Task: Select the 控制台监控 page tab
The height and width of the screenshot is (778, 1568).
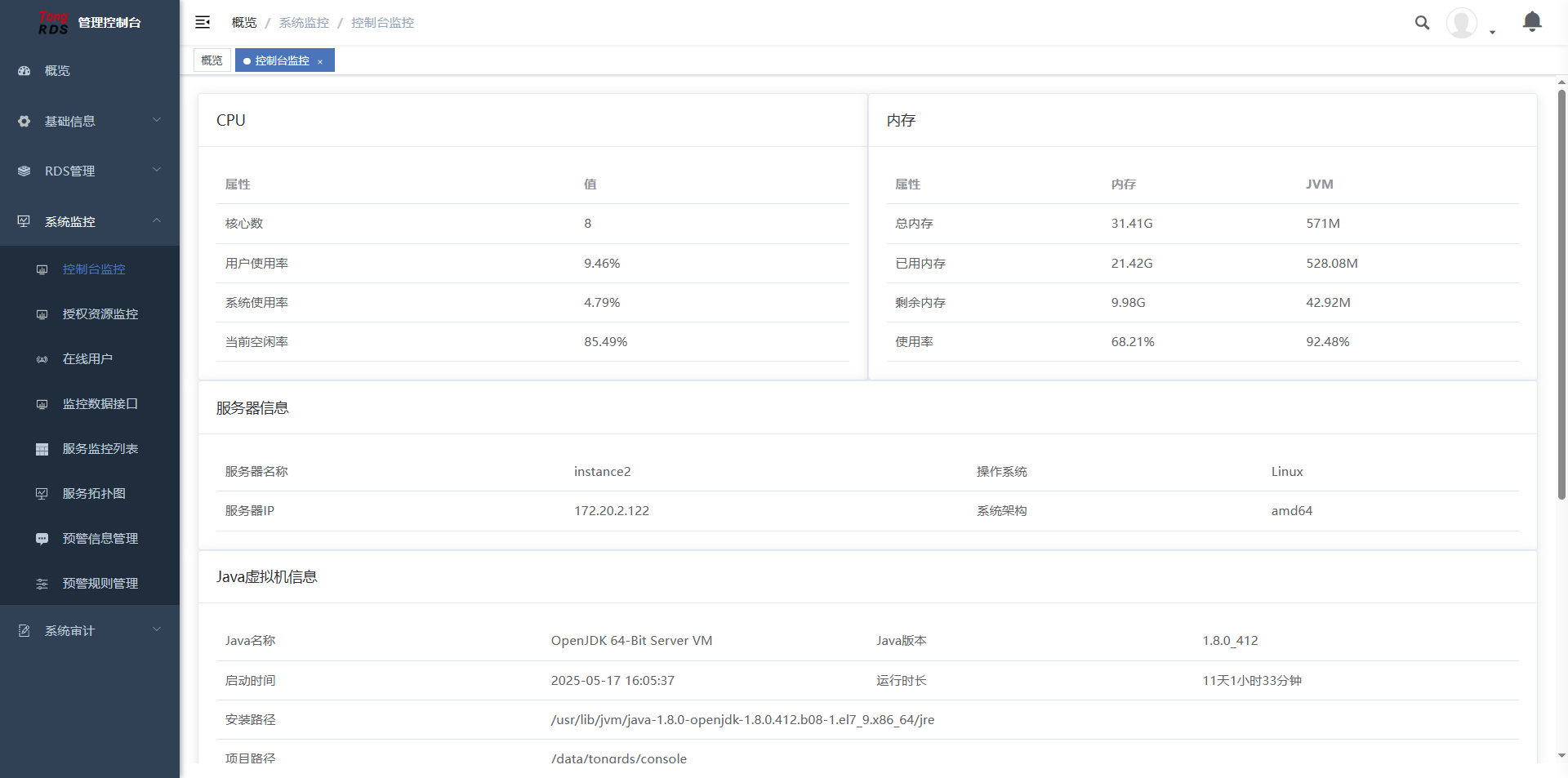Action: 284,60
